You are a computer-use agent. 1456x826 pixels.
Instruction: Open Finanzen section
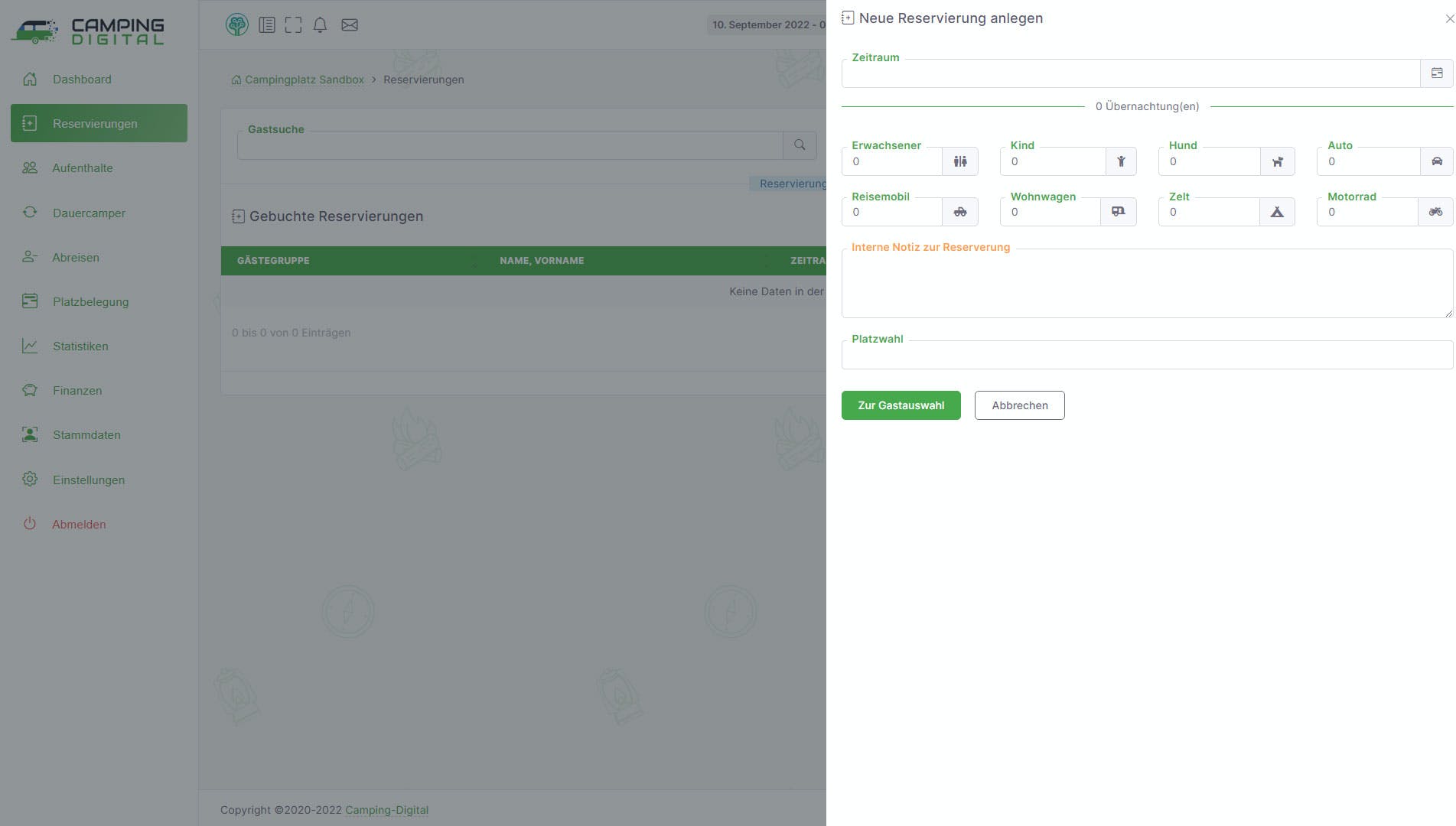coord(99,390)
